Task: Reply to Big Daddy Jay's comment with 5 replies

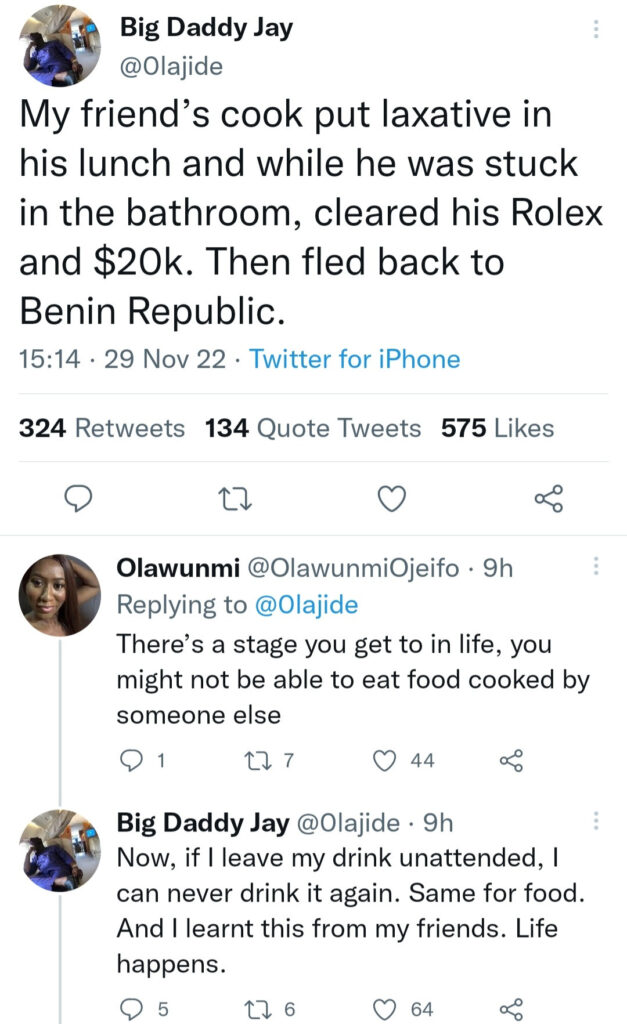Action: (x=129, y=1008)
